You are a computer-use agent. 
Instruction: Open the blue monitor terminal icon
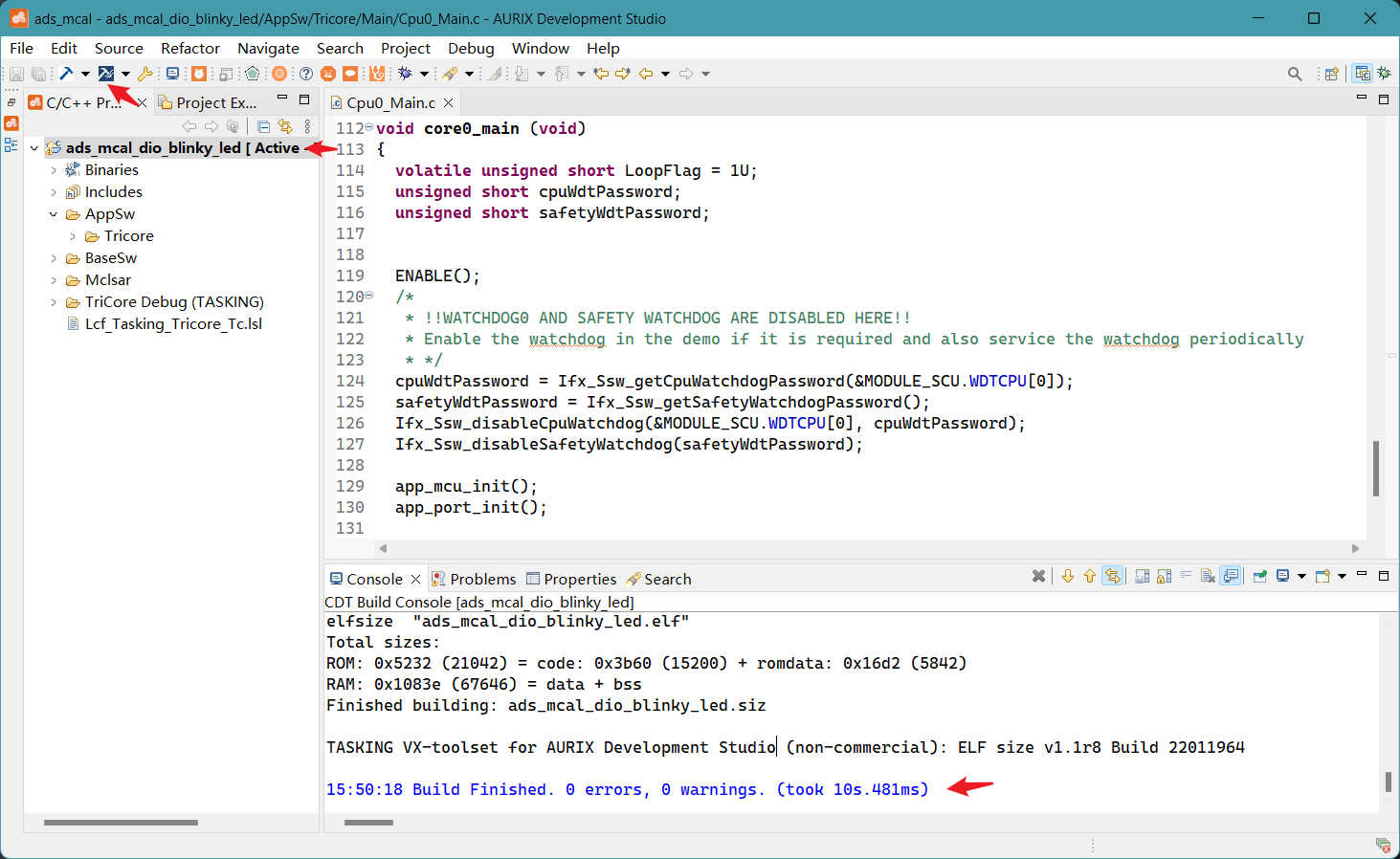click(172, 74)
